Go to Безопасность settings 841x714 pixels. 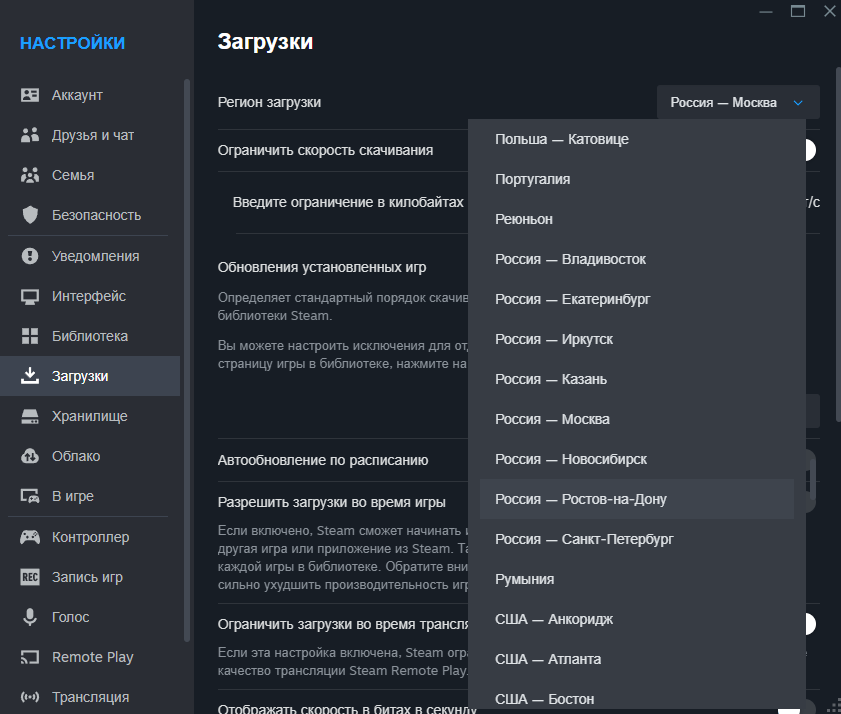[90, 215]
